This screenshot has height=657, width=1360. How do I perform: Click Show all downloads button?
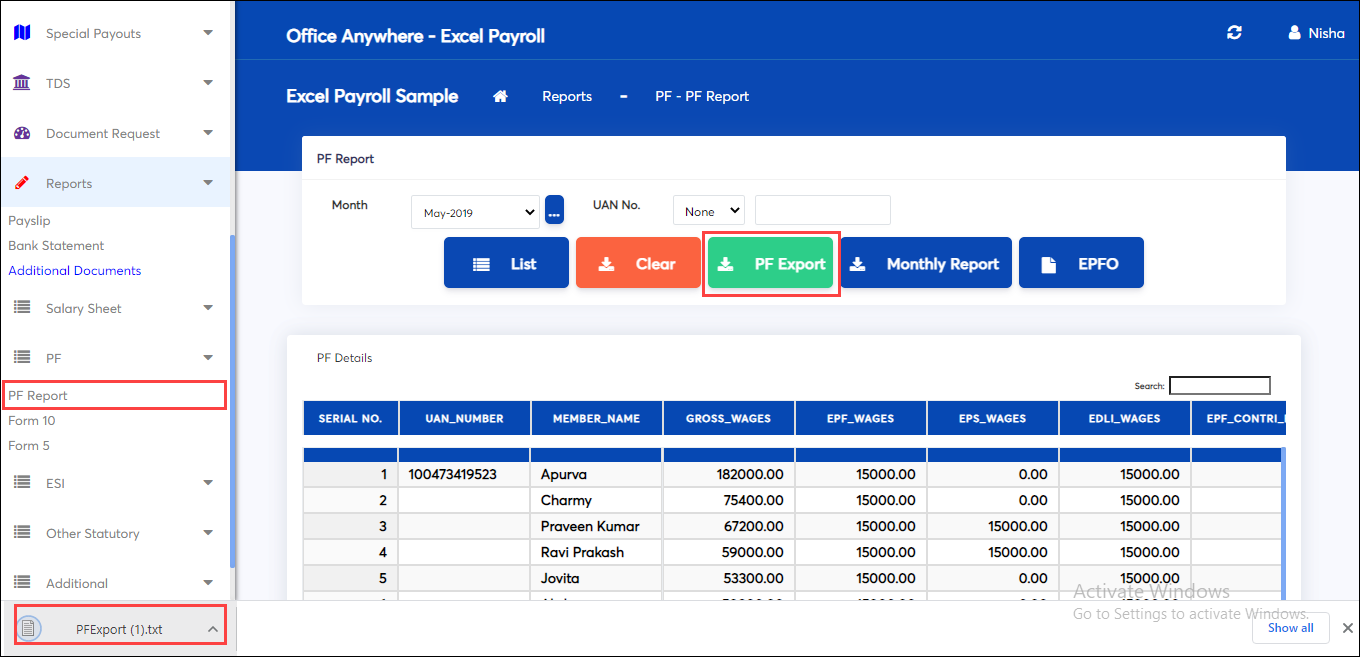(1290, 628)
